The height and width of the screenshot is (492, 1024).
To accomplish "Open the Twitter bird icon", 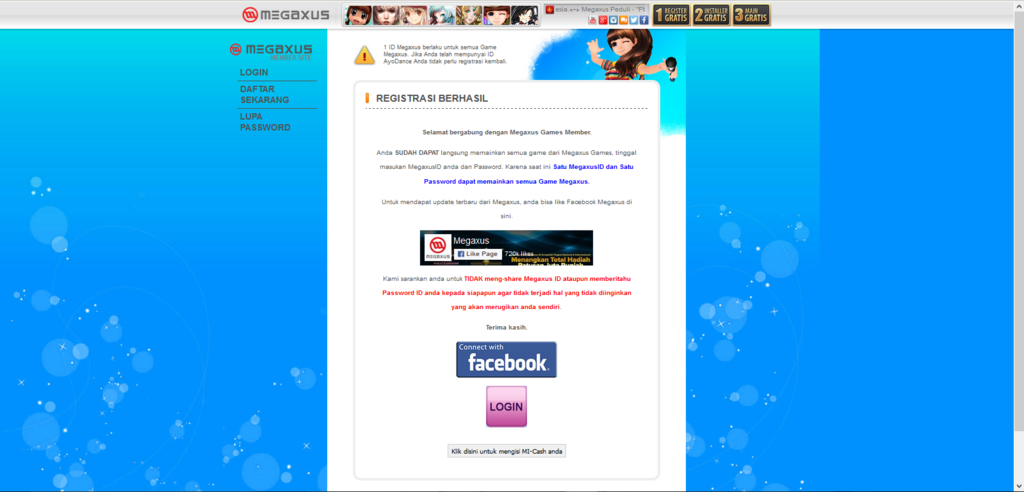I will tap(633, 20).
